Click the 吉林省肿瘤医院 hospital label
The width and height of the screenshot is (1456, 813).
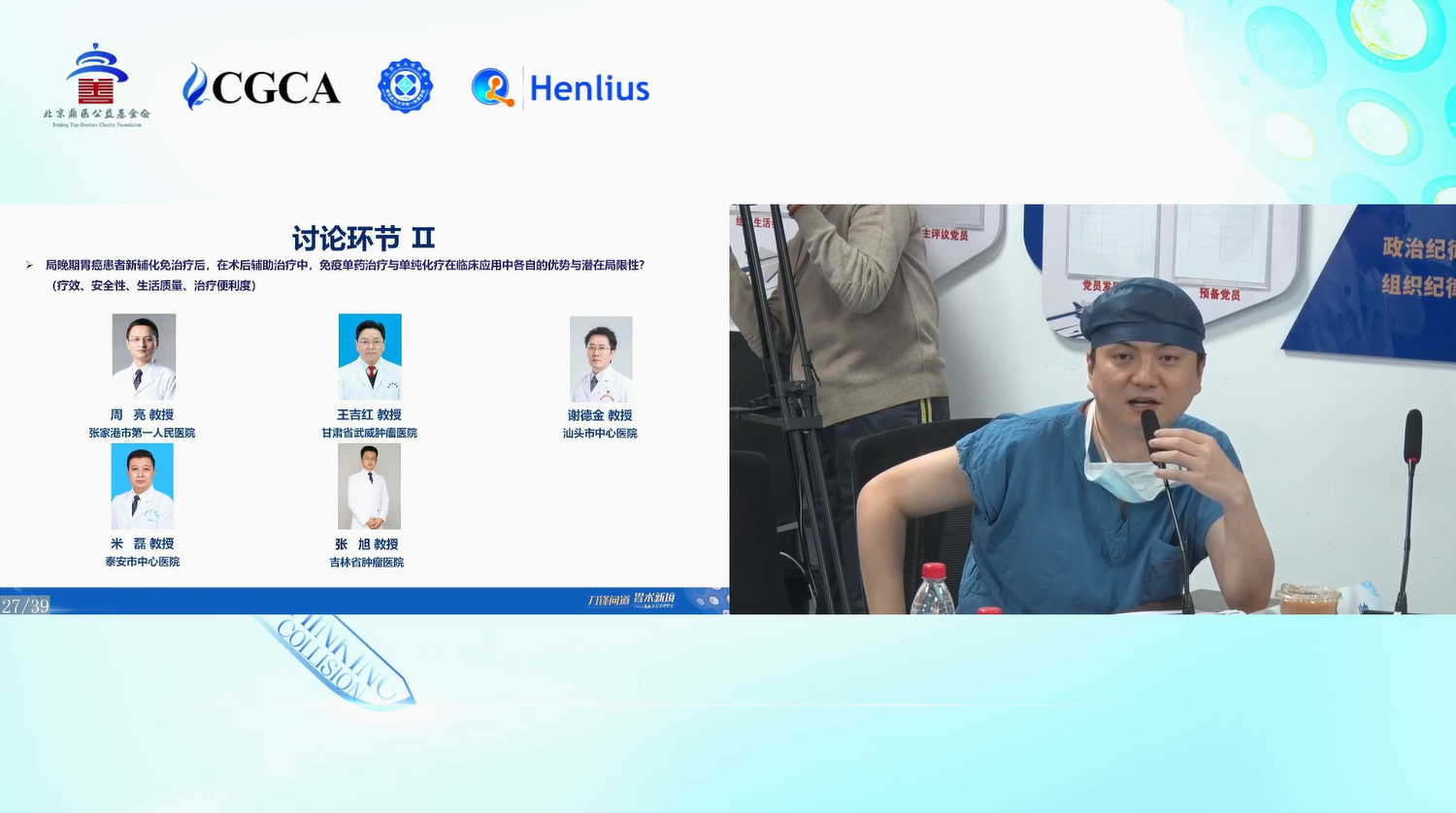(x=366, y=563)
